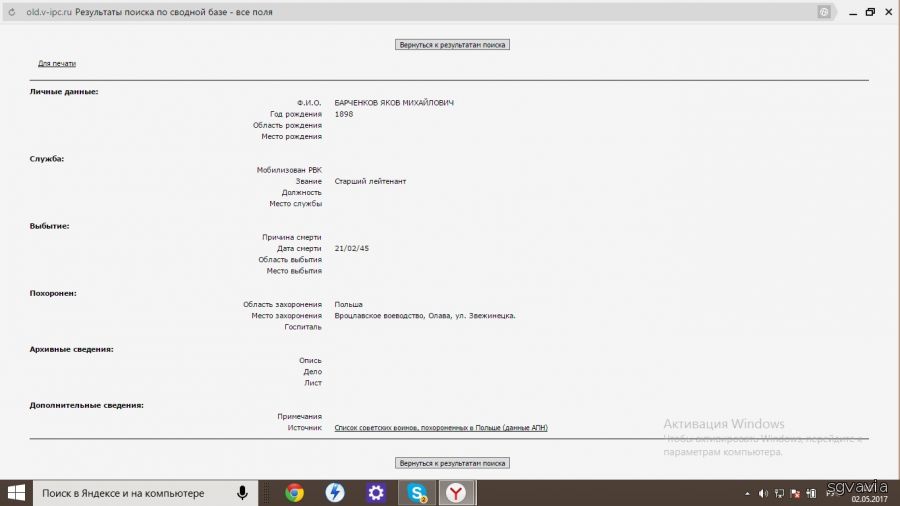
Task: Open the purple gear settings app in taskbar
Action: [x=376, y=493]
